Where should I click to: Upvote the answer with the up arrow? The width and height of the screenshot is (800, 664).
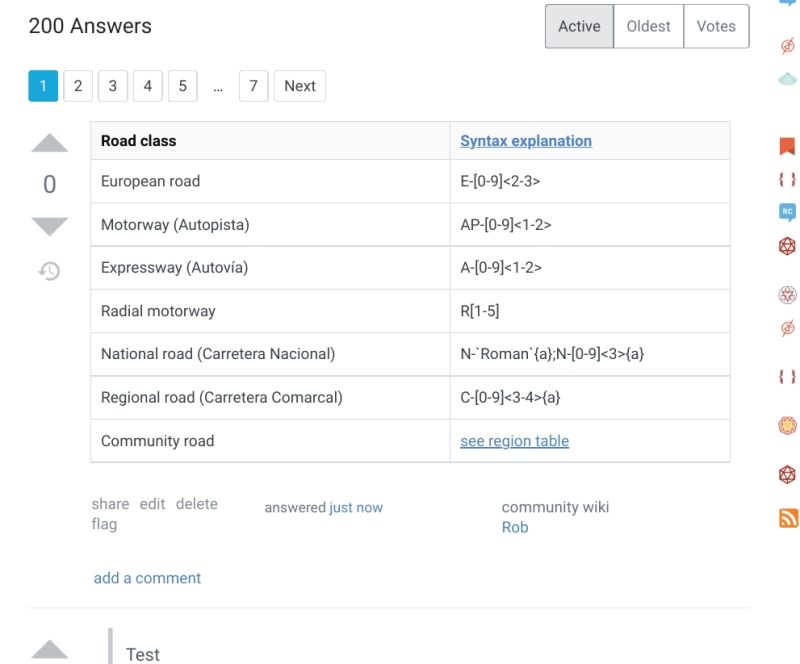click(49, 142)
